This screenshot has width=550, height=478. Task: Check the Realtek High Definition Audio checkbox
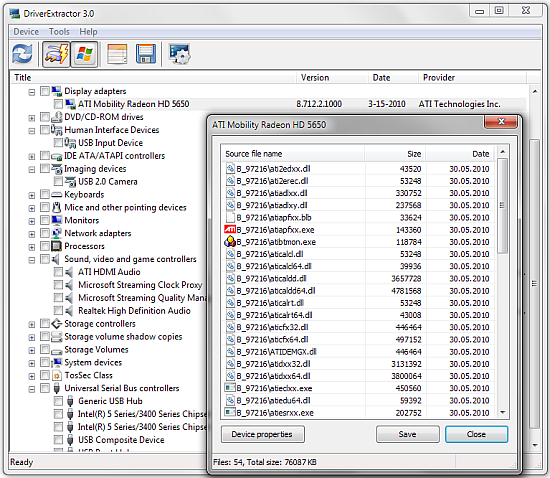pyautogui.click(x=58, y=311)
